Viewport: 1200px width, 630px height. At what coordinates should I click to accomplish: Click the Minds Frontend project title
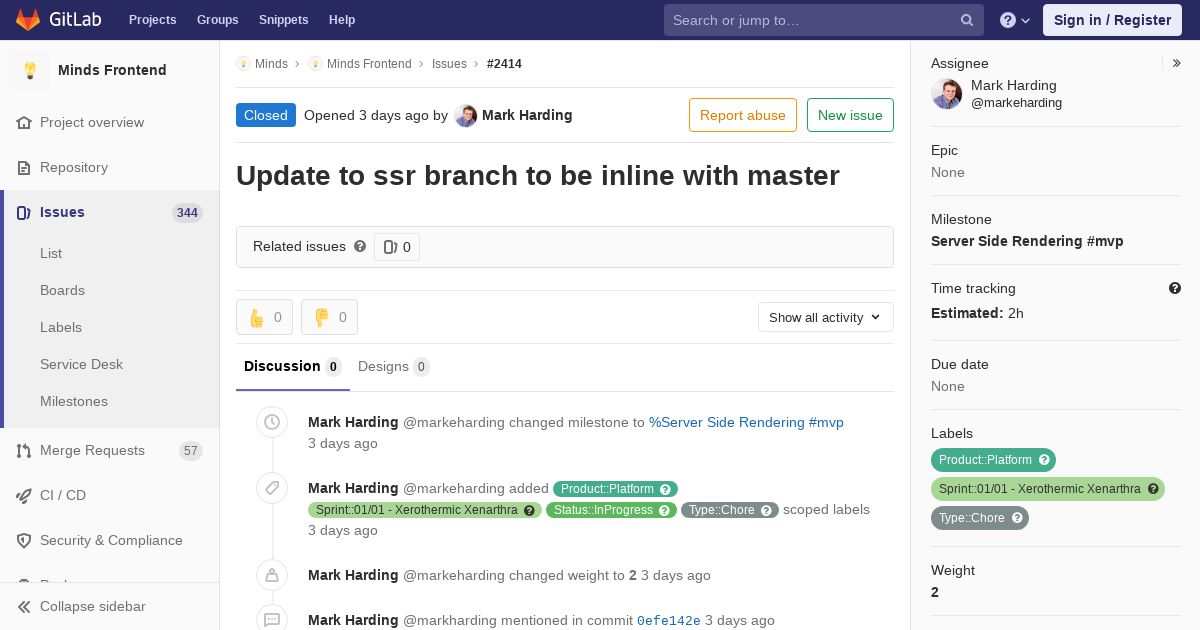(x=112, y=70)
